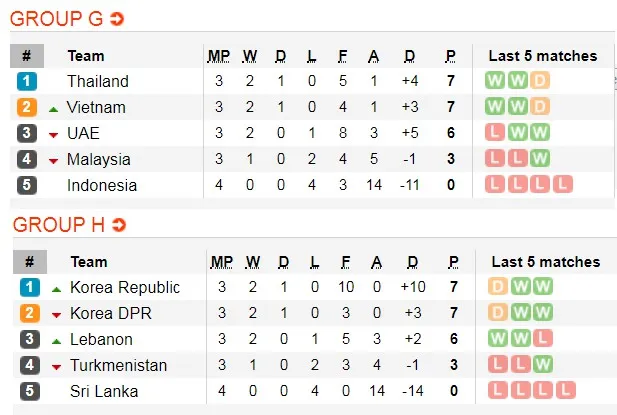Open the Korea Republic team link
The image size is (617, 415).
click(125, 287)
